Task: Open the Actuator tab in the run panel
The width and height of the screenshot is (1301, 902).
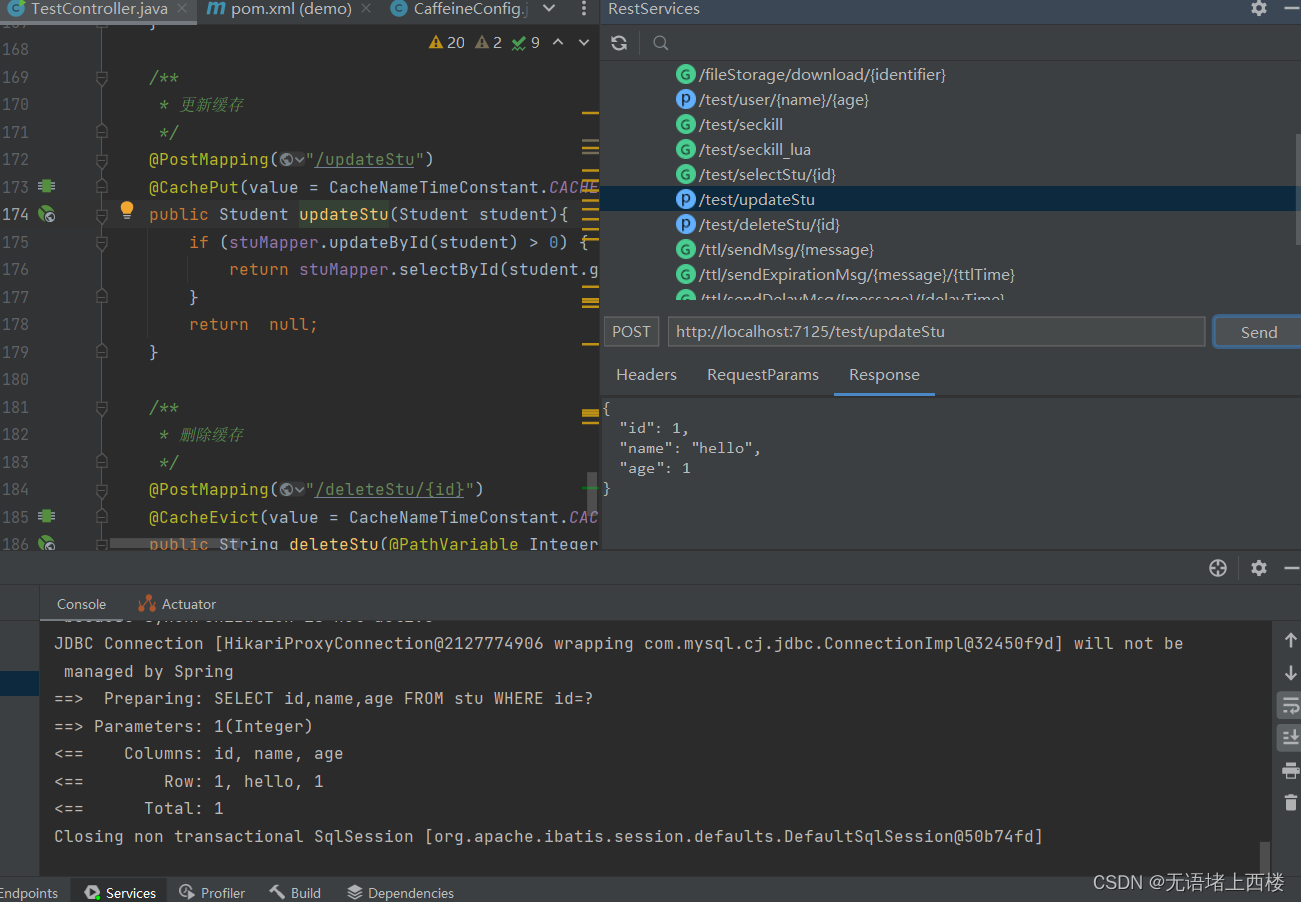Action: click(x=186, y=603)
